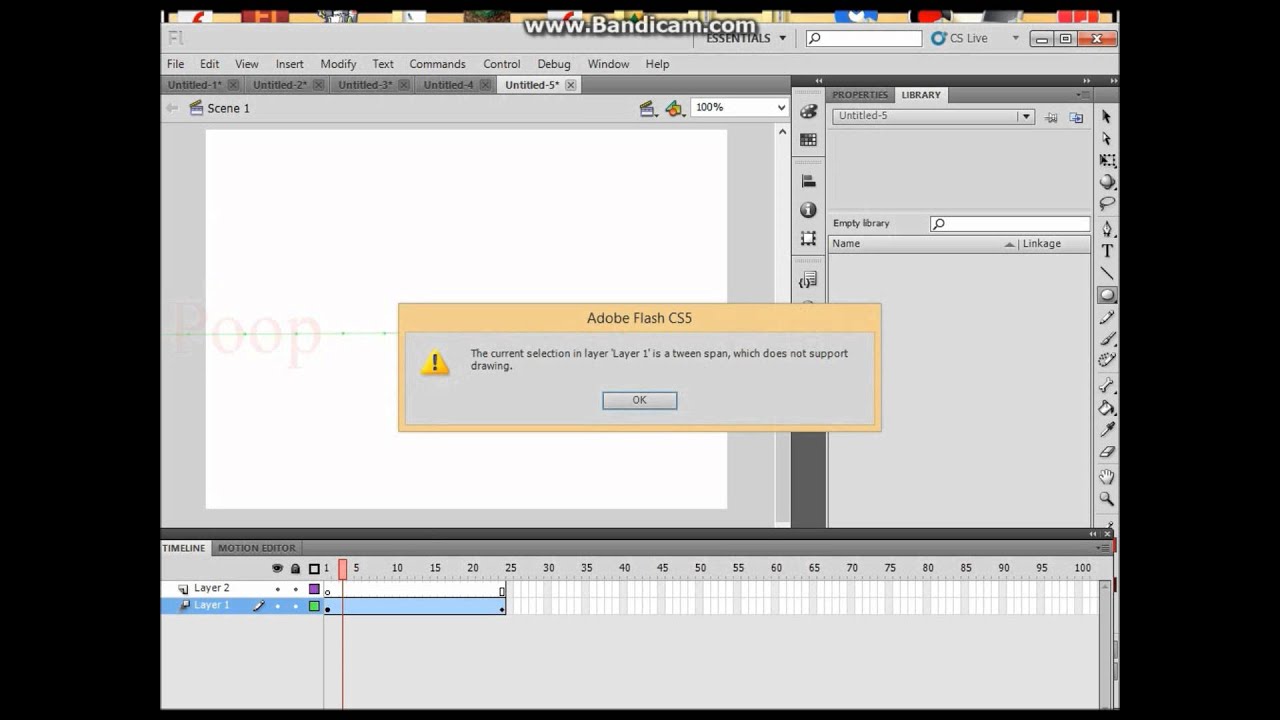
Task: Select the Bone tool
Action: click(1107, 386)
